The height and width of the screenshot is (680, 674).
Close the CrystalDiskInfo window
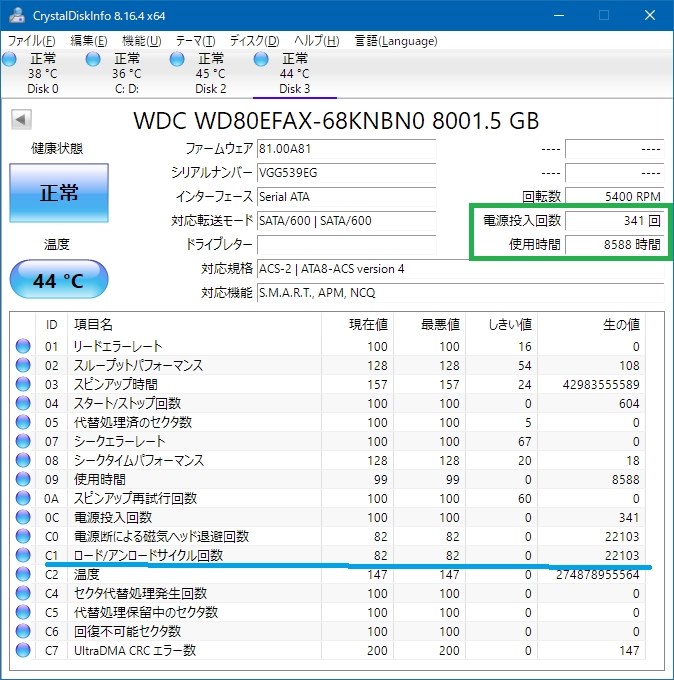650,16
